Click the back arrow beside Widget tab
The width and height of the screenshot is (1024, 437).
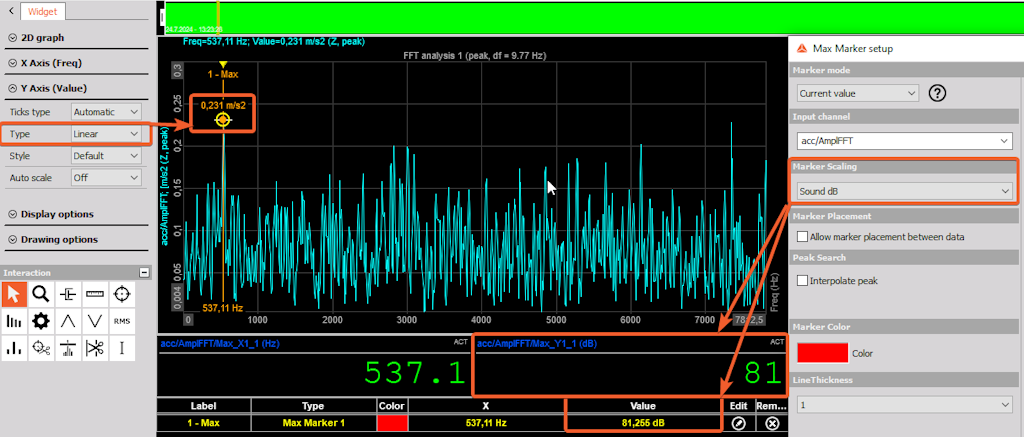click(x=10, y=11)
